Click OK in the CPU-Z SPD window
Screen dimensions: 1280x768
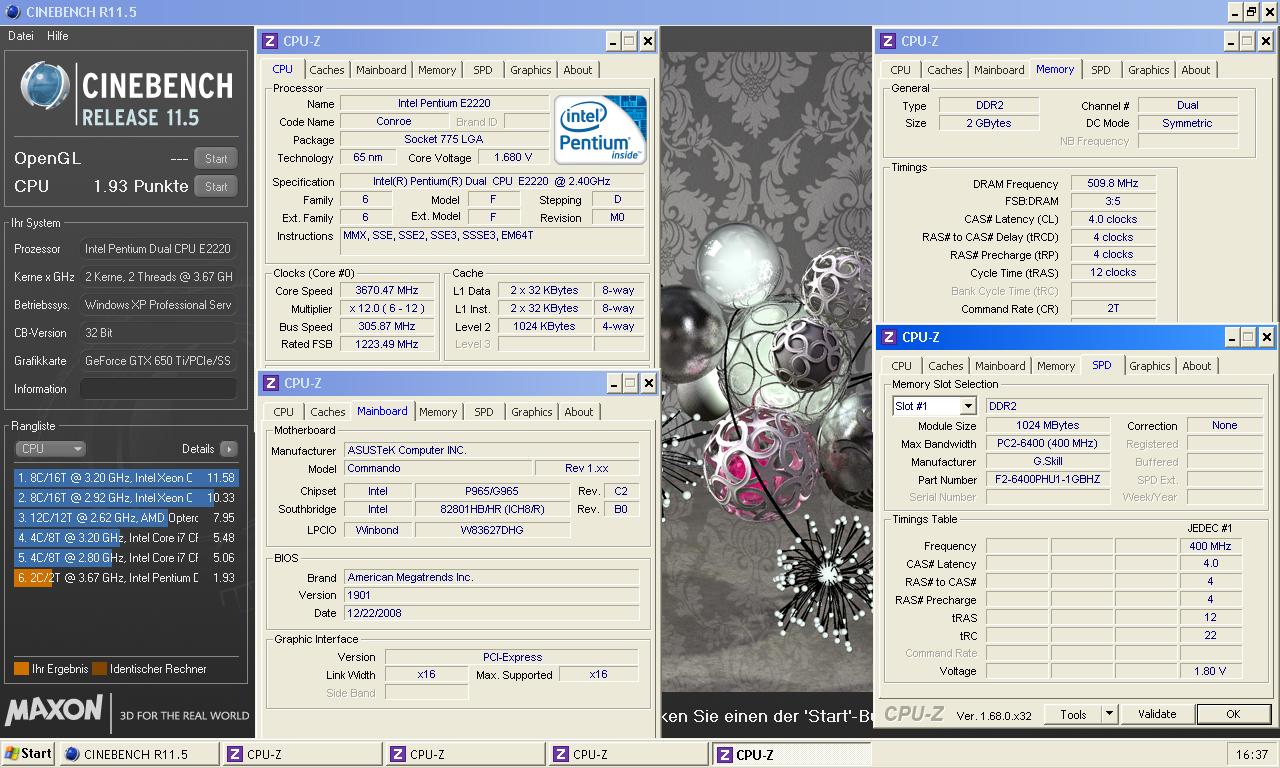[1233, 714]
